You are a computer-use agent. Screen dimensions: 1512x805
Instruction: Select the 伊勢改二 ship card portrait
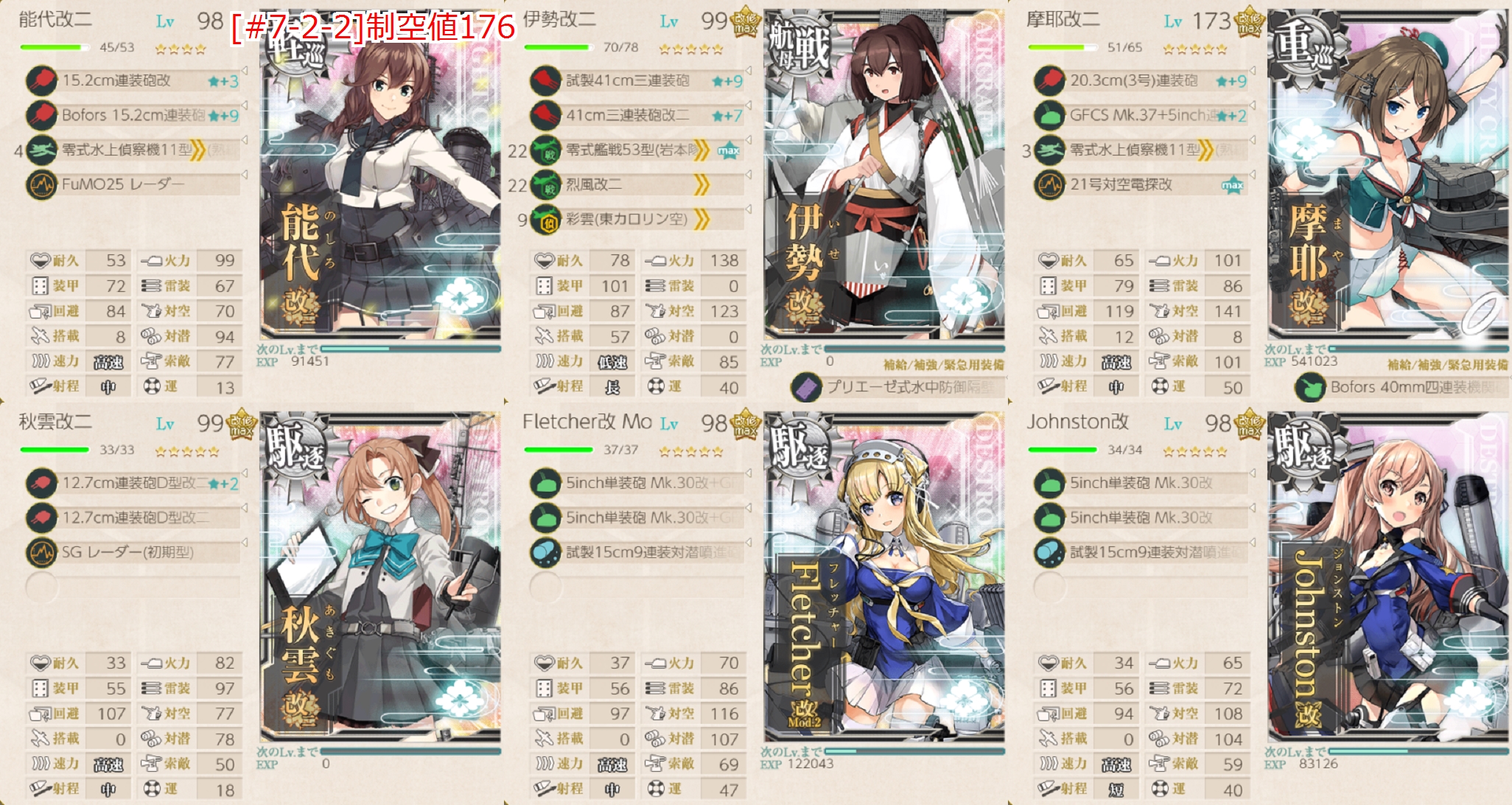[x=884, y=175]
